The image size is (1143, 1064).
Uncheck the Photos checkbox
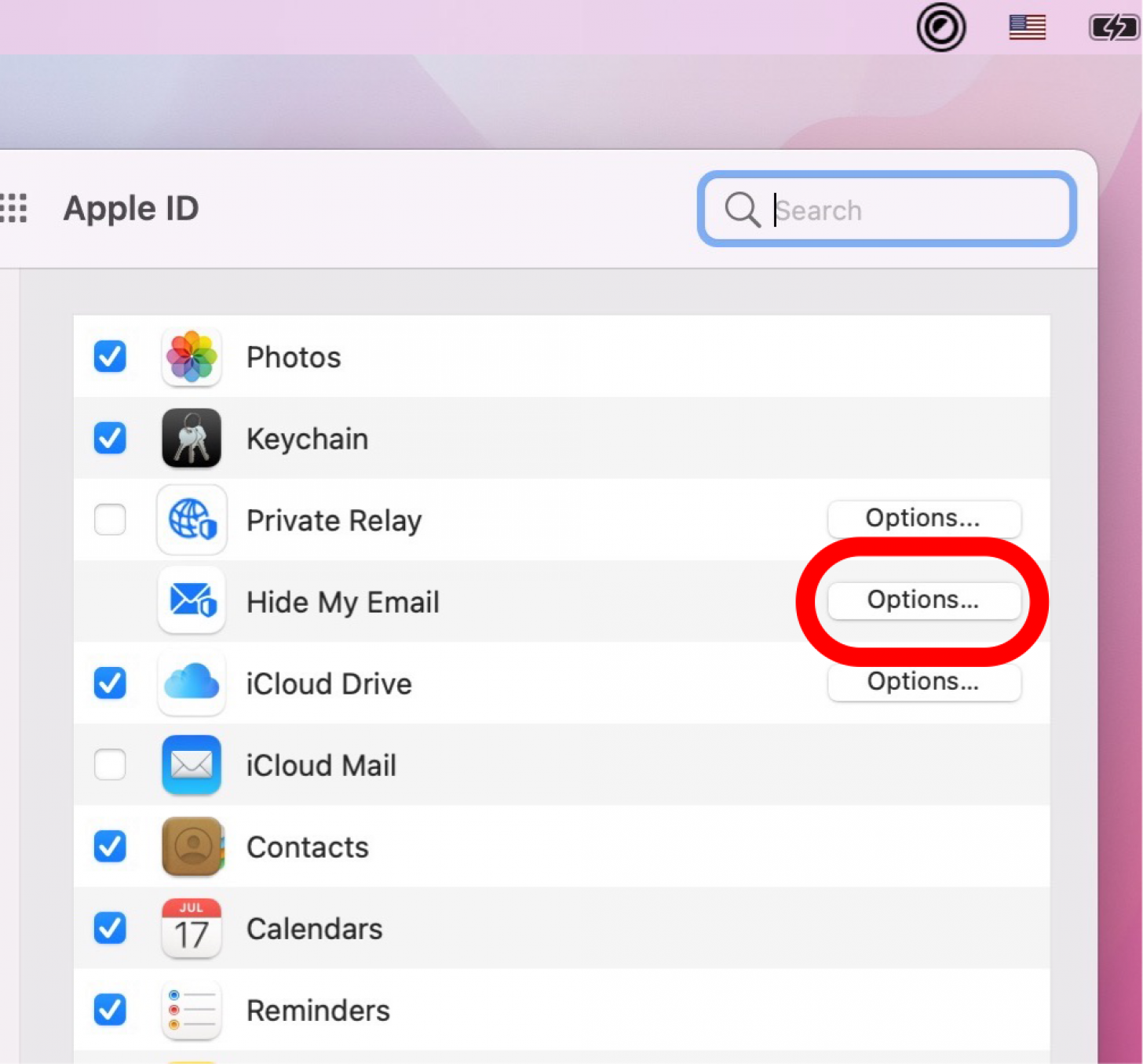(110, 357)
